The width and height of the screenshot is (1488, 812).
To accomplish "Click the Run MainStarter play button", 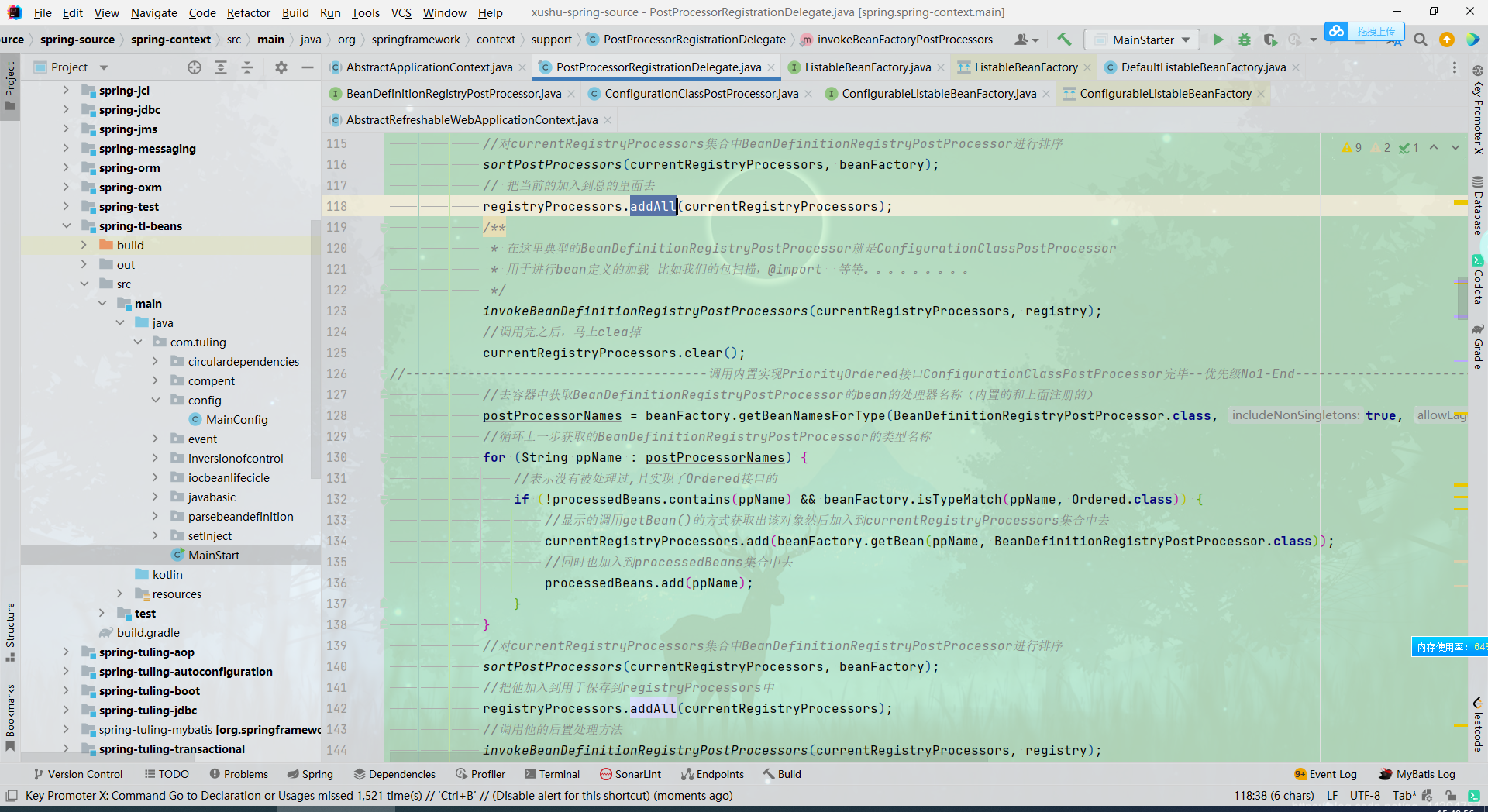I will click(1218, 40).
